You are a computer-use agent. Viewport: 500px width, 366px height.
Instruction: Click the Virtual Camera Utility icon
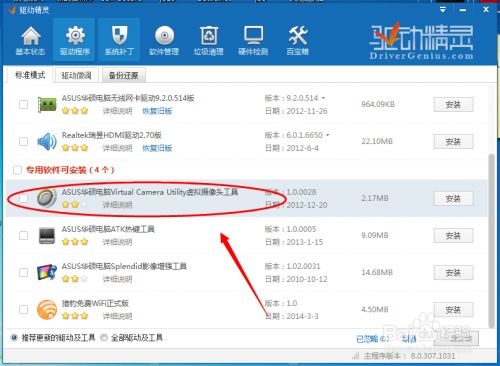click(x=47, y=198)
